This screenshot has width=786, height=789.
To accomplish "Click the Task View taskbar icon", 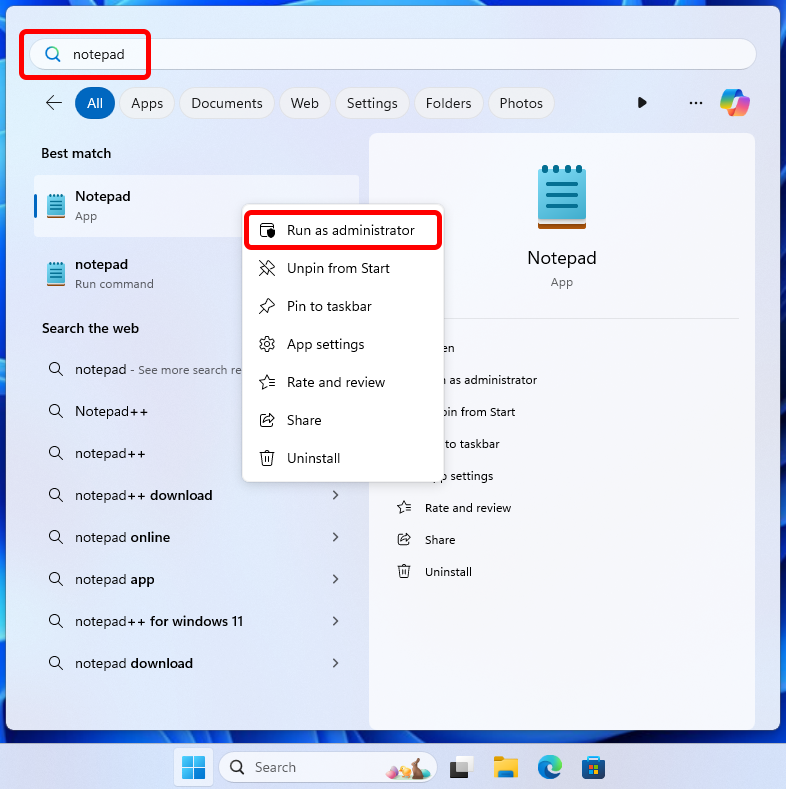I will click(x=461, y=767).
